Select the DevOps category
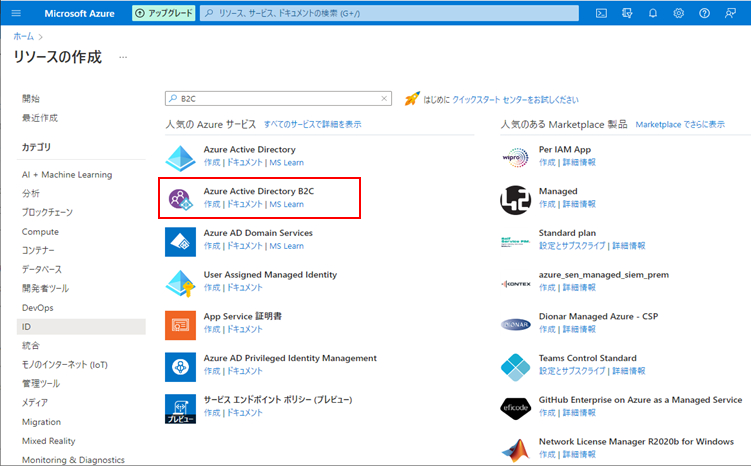The width and height of the screenshot is (751, 466). point(37,307)
